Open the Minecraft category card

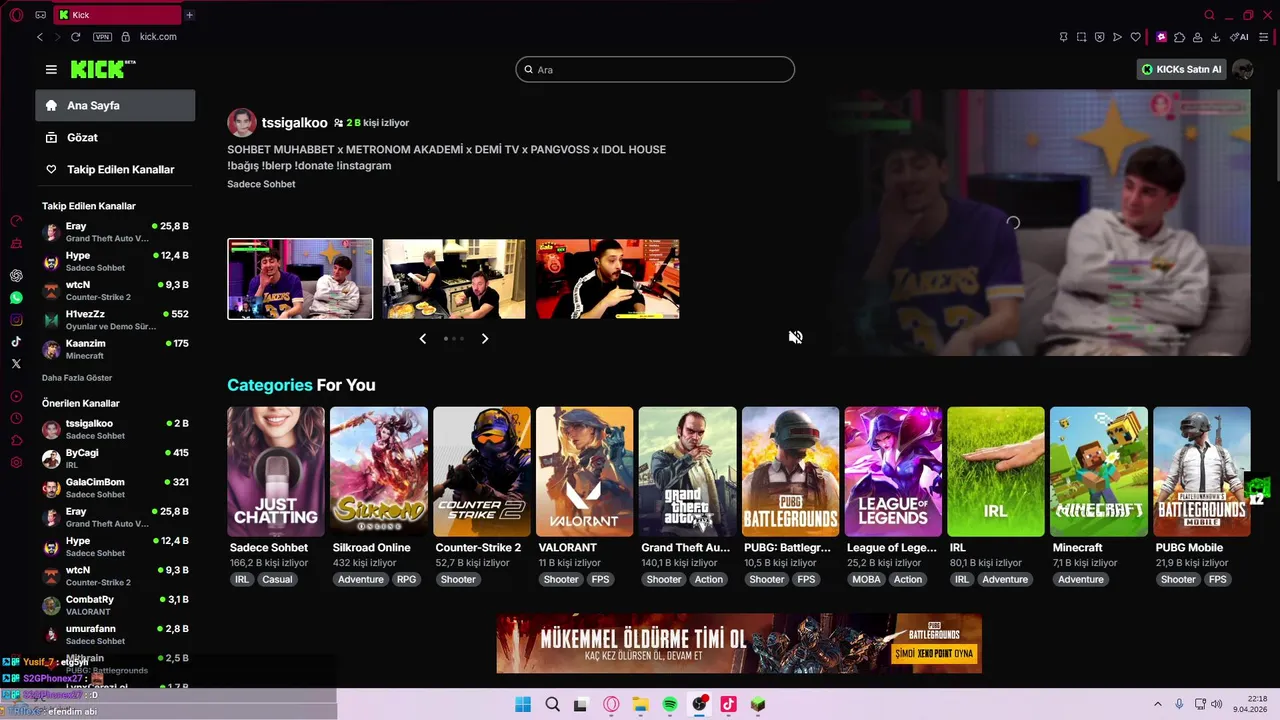tap(1099, 471)
